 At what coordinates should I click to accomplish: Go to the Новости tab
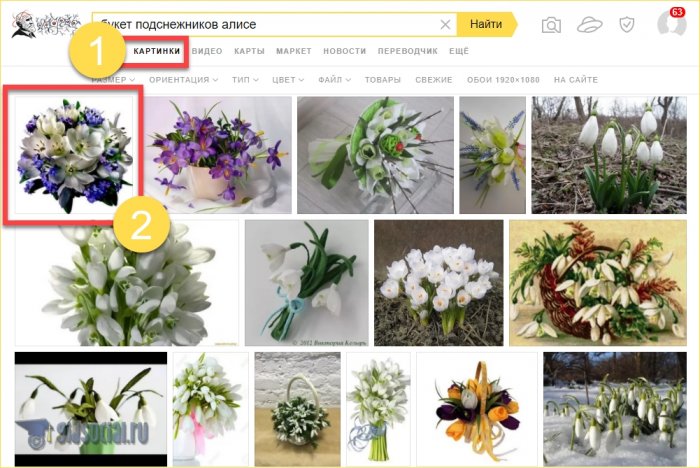point(344,50)
